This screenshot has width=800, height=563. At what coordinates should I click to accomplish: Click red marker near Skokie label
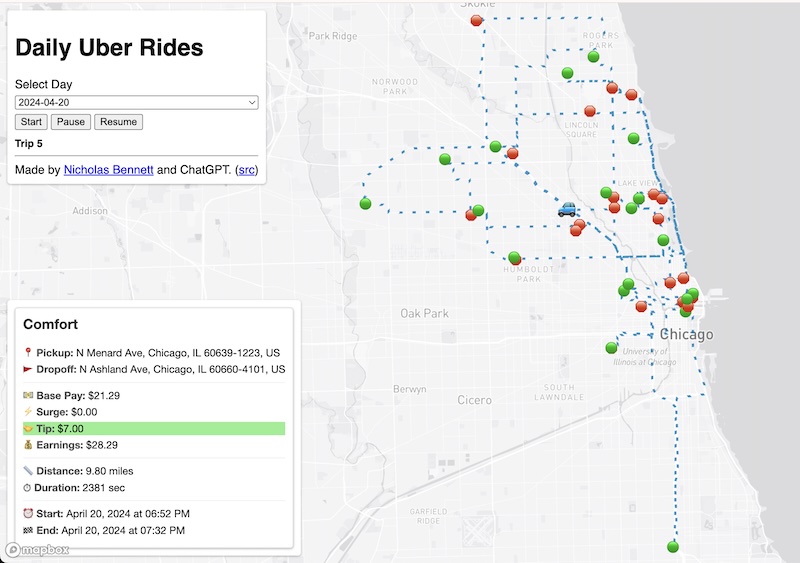[x=476, y=20]
